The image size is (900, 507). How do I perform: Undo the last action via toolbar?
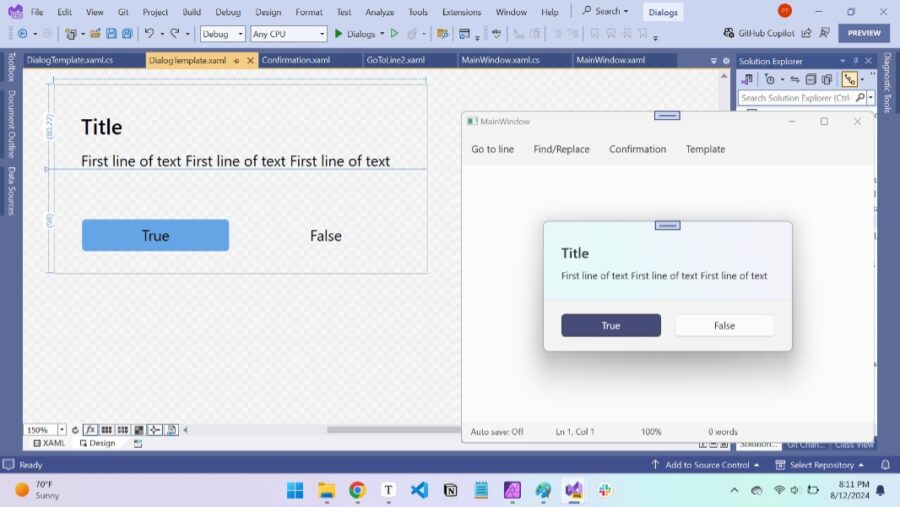[x=149, y=33]
